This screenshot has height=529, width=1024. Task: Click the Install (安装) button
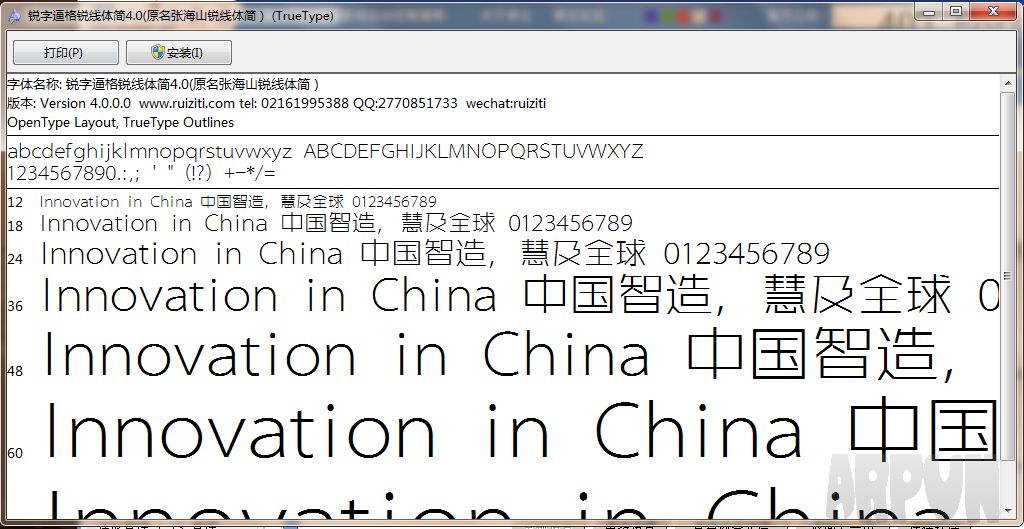[179, 53]
